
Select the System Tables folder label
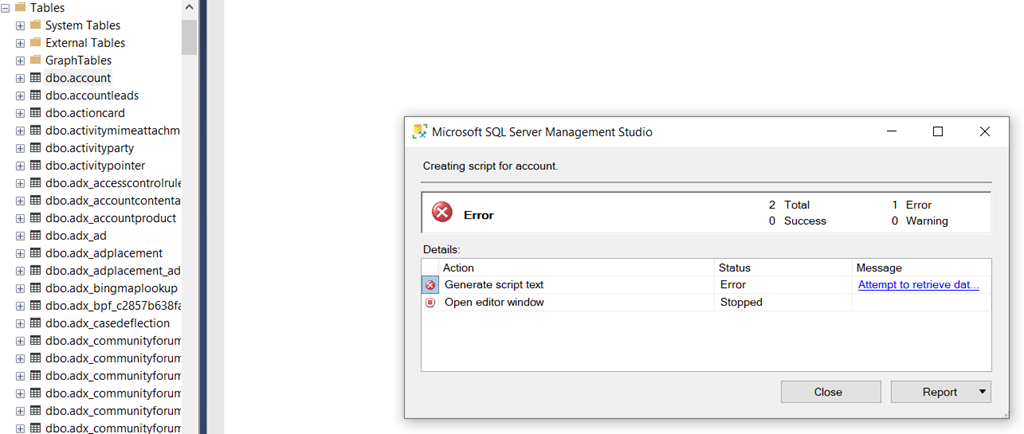83,25
